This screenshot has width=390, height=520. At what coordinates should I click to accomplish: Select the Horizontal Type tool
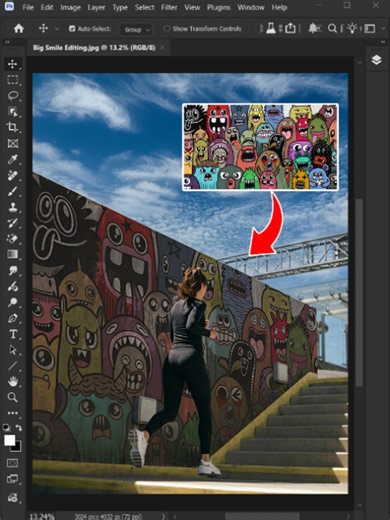pyautogui.click(x=13, y=334)
